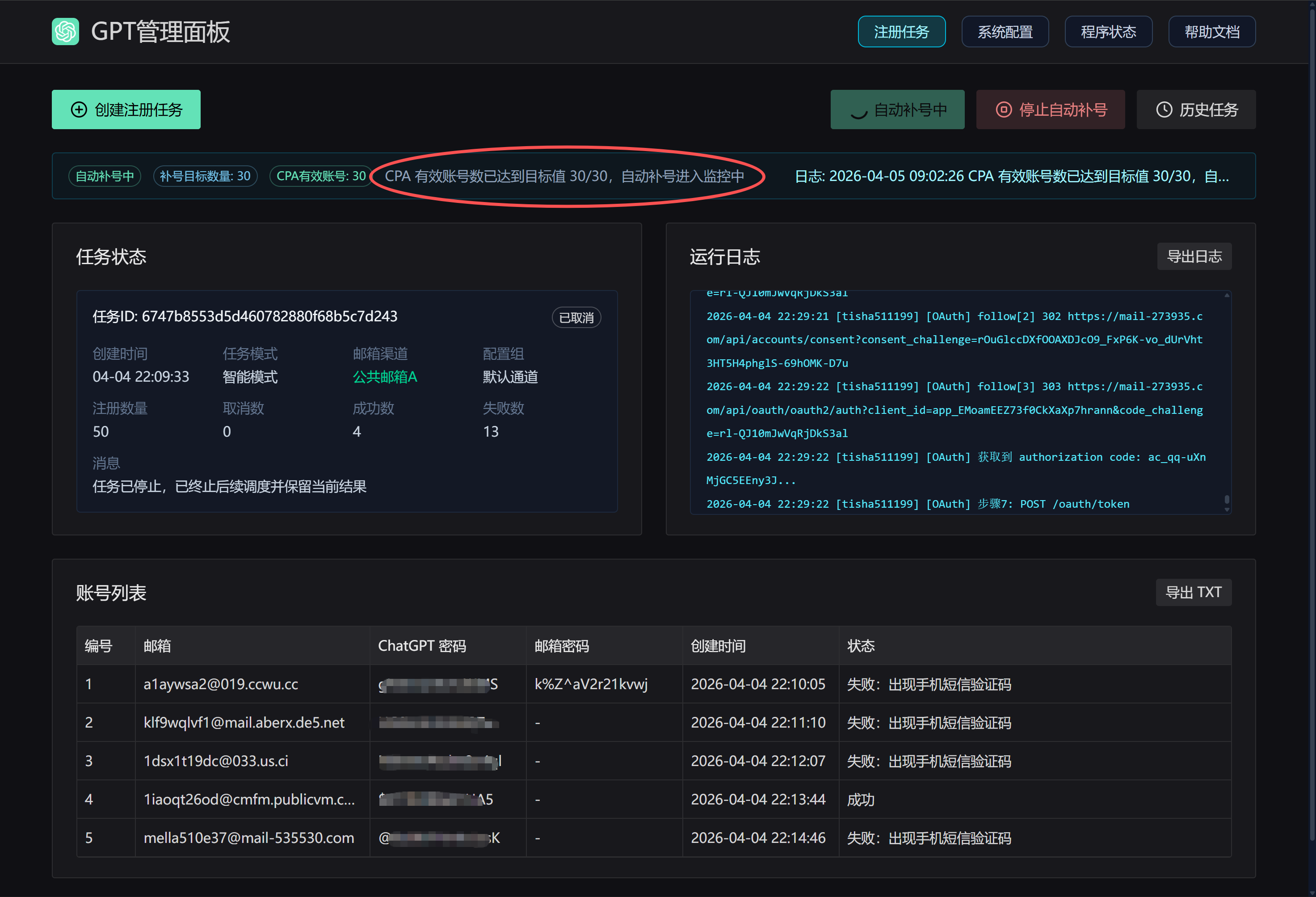Click the 创建注册任务 button
The width and height of the screenshot is (1316, 897).
pos(126,110)
